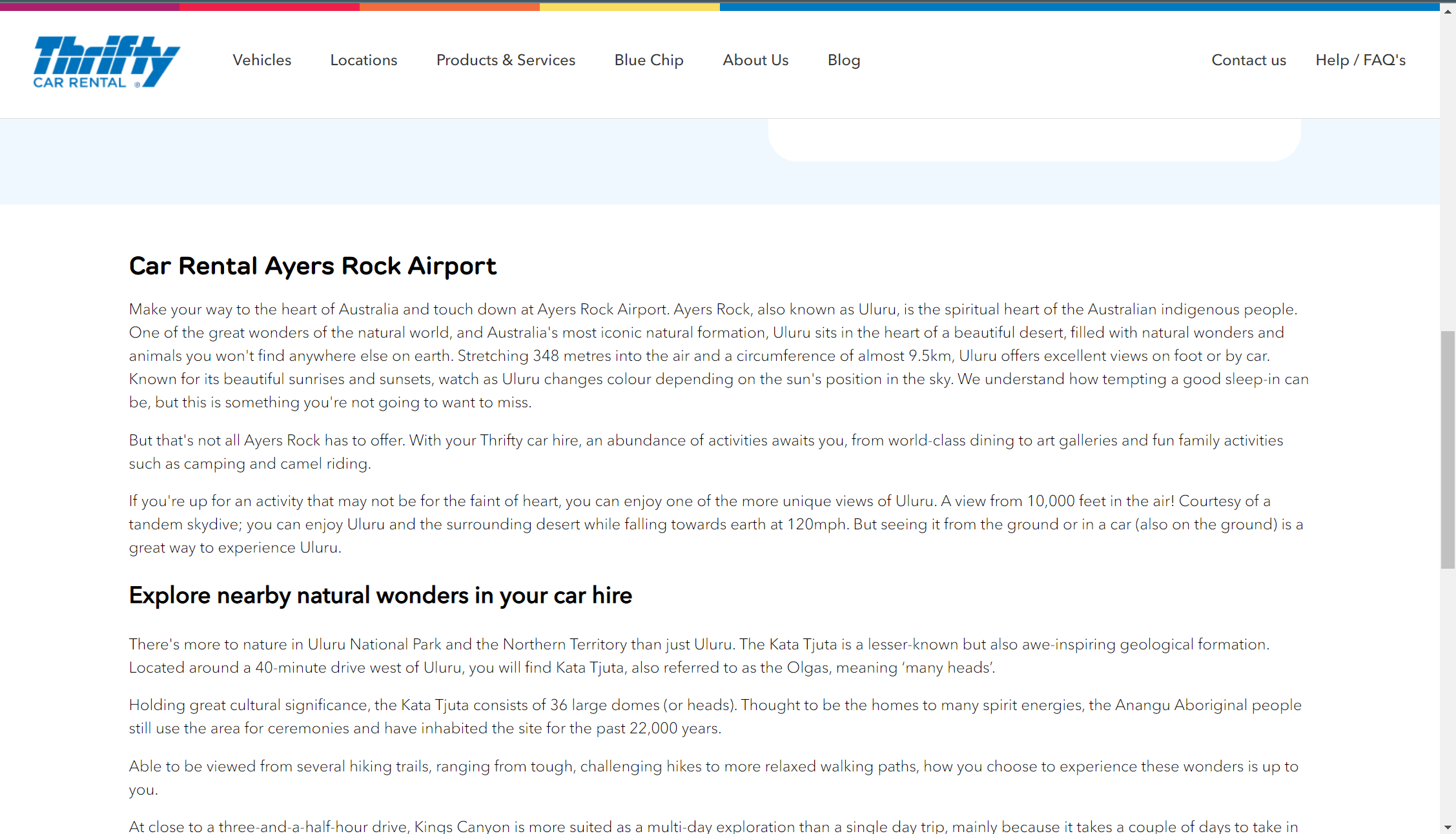Visit the Blog section

click(843, 60)
